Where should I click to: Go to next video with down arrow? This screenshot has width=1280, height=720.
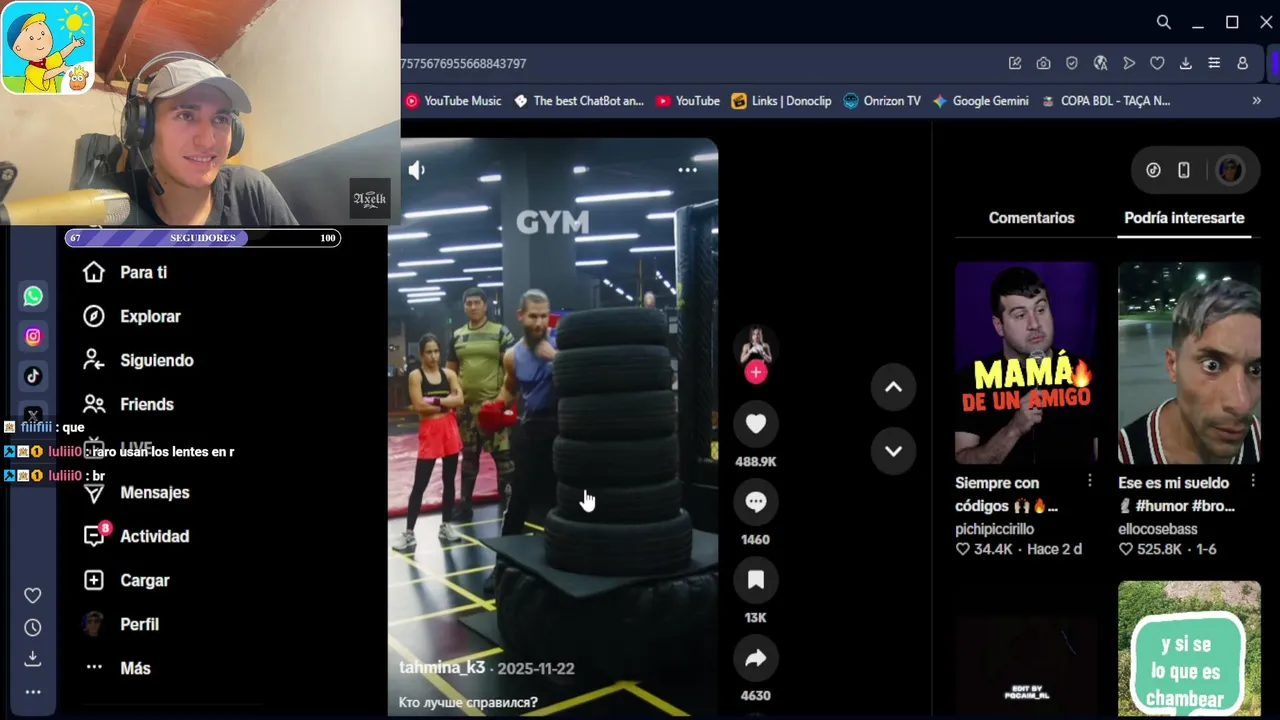(893, 451)
